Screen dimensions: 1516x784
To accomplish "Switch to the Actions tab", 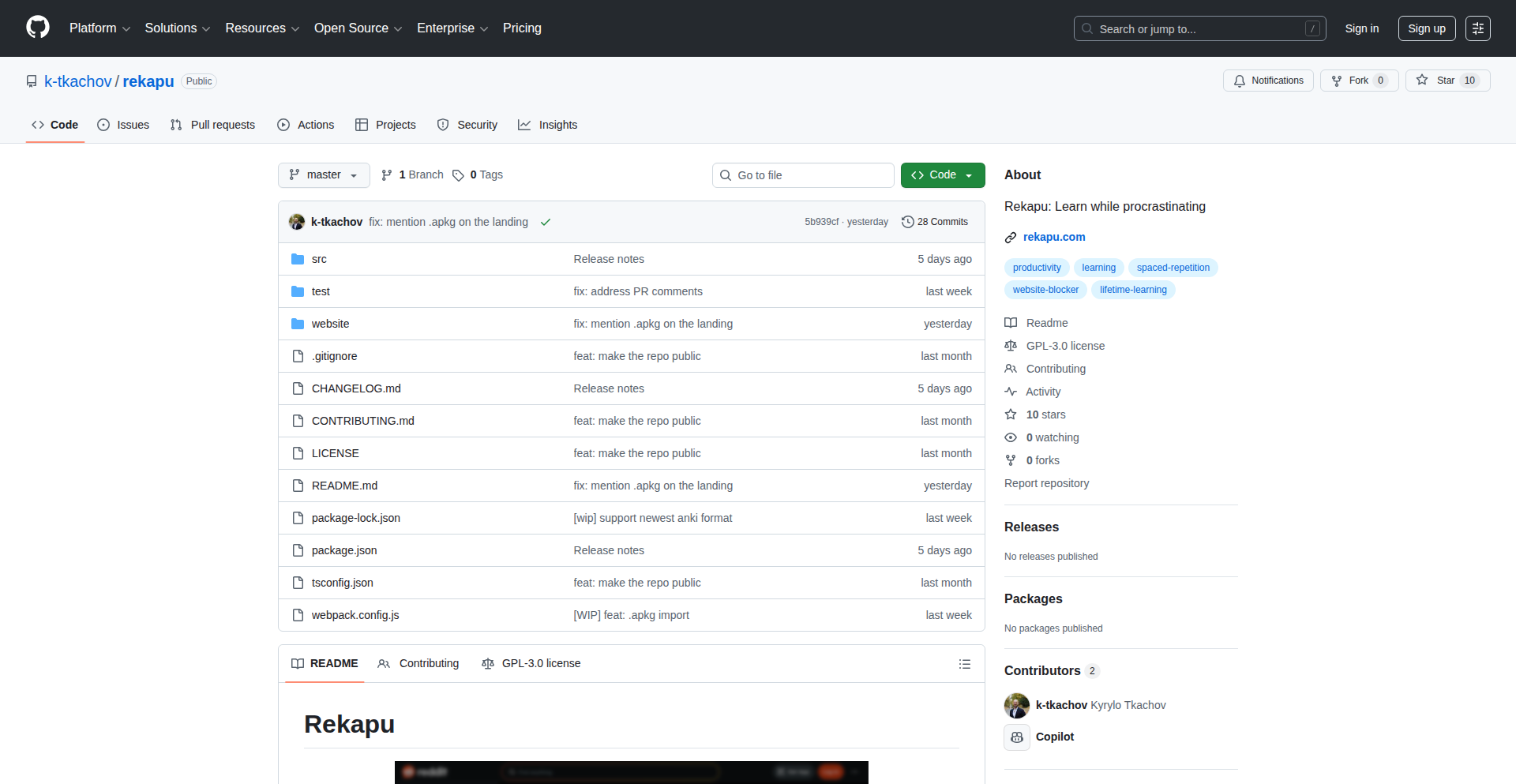I will pos(306,125).
